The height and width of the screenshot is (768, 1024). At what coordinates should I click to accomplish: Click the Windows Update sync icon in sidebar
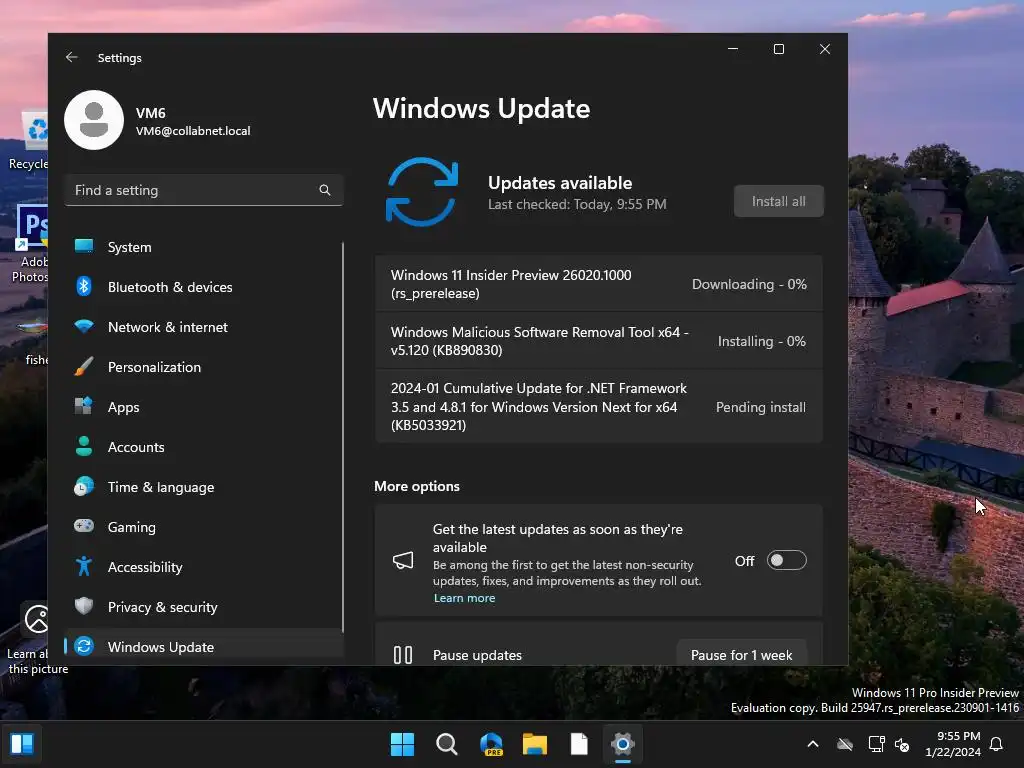tap(84, 647)
